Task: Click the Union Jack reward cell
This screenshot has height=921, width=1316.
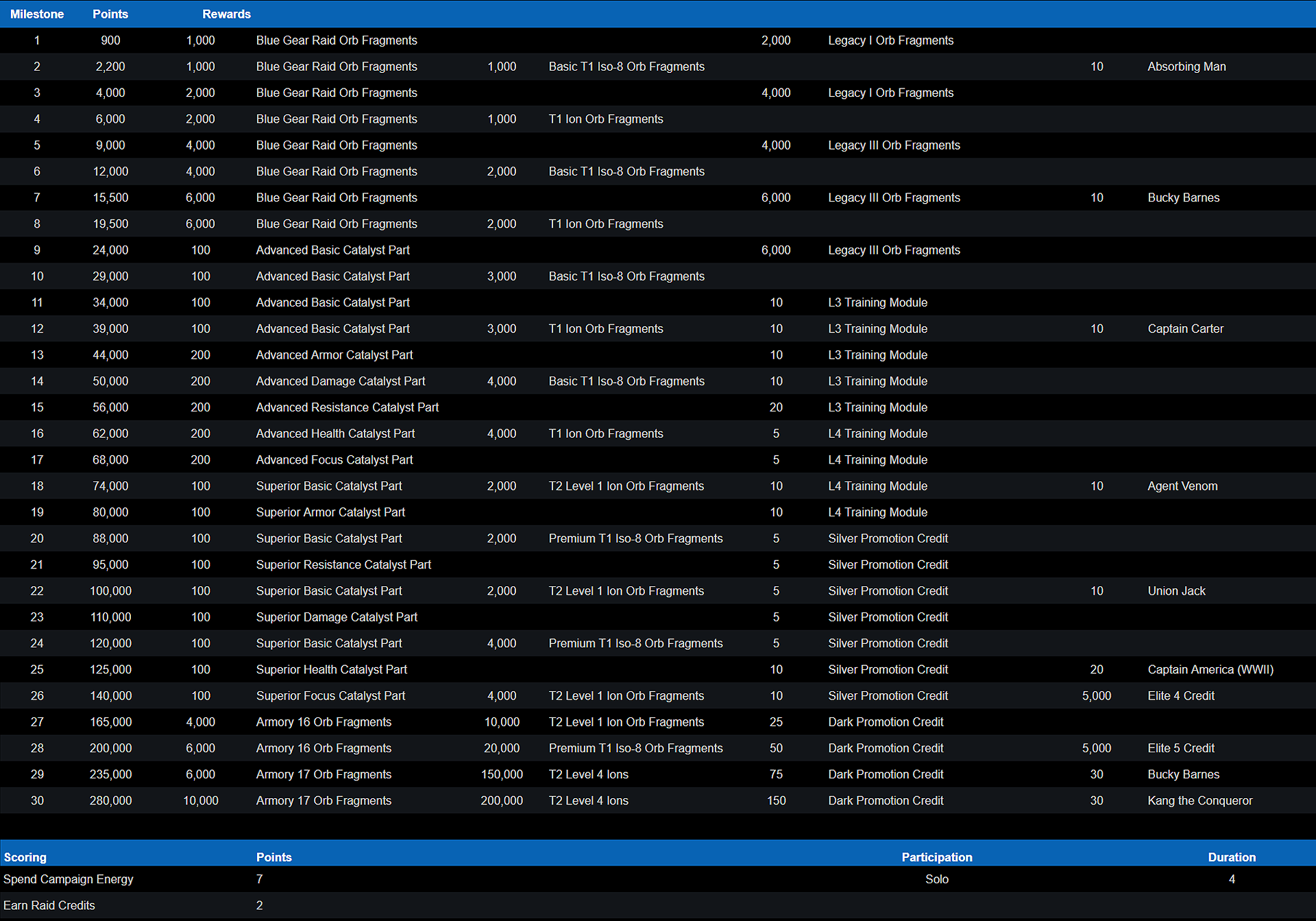Action: click(x=1176, y=591)
